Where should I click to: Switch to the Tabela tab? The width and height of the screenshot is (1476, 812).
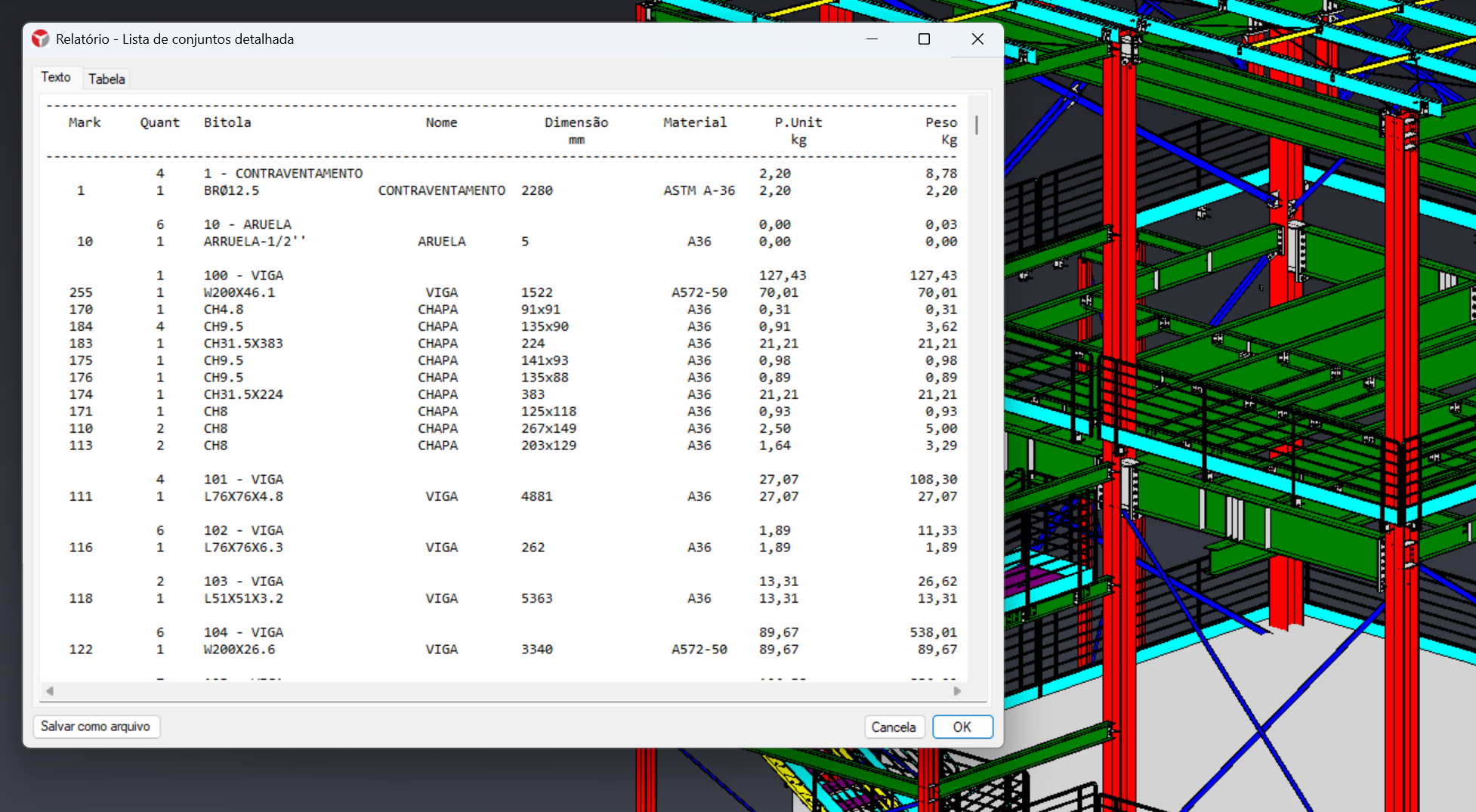107,79
